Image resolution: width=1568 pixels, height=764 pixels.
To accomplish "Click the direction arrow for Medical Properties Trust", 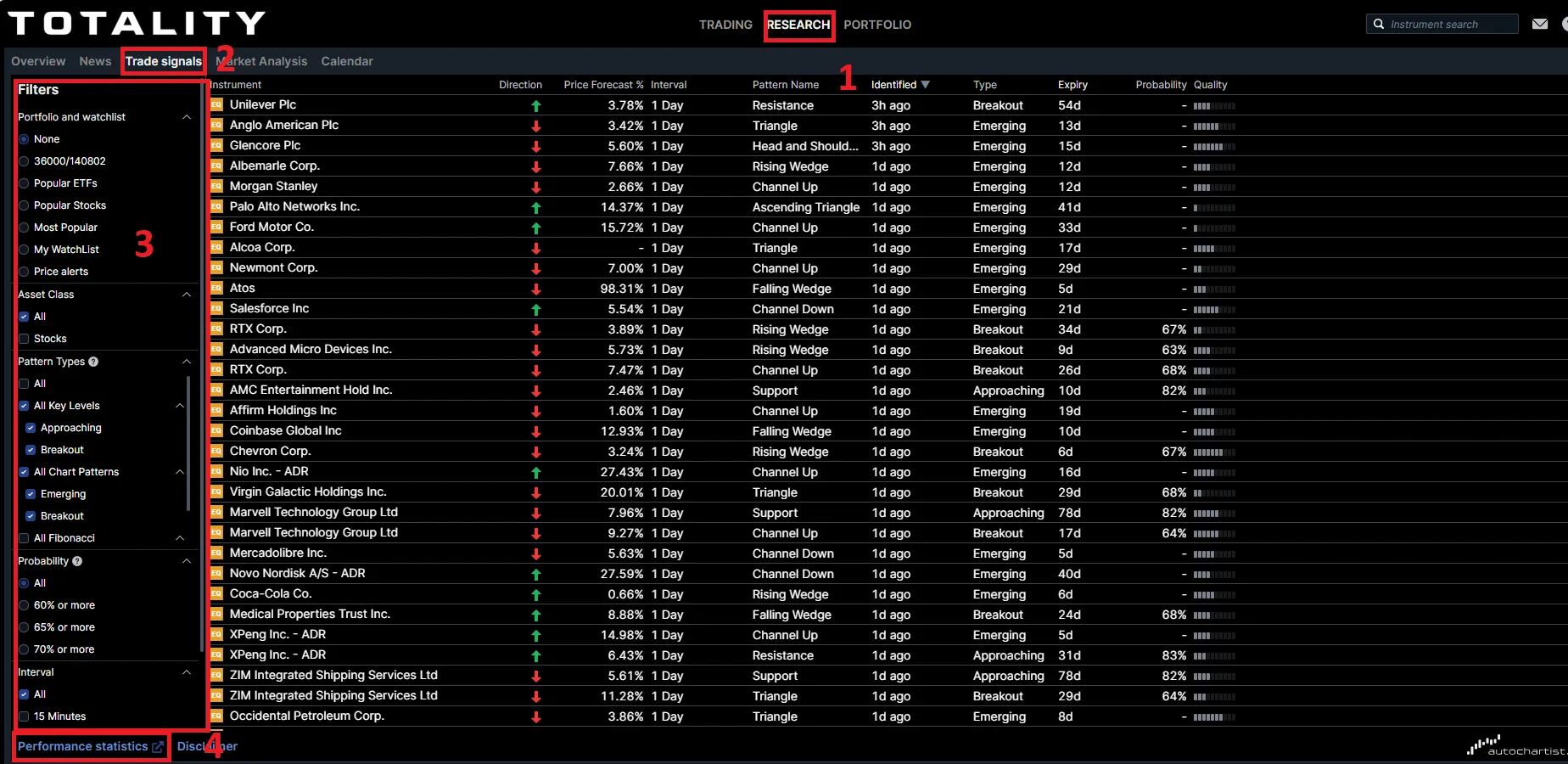I will click(x=536, y=615).
